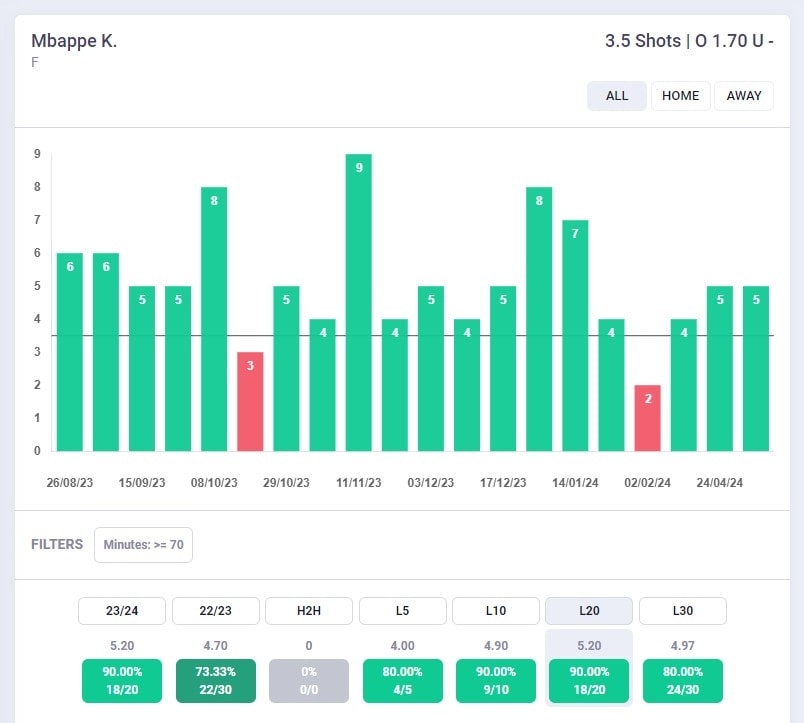Click the 11/11/23 date label
The image size is (804, 723).
pos(358,483)
